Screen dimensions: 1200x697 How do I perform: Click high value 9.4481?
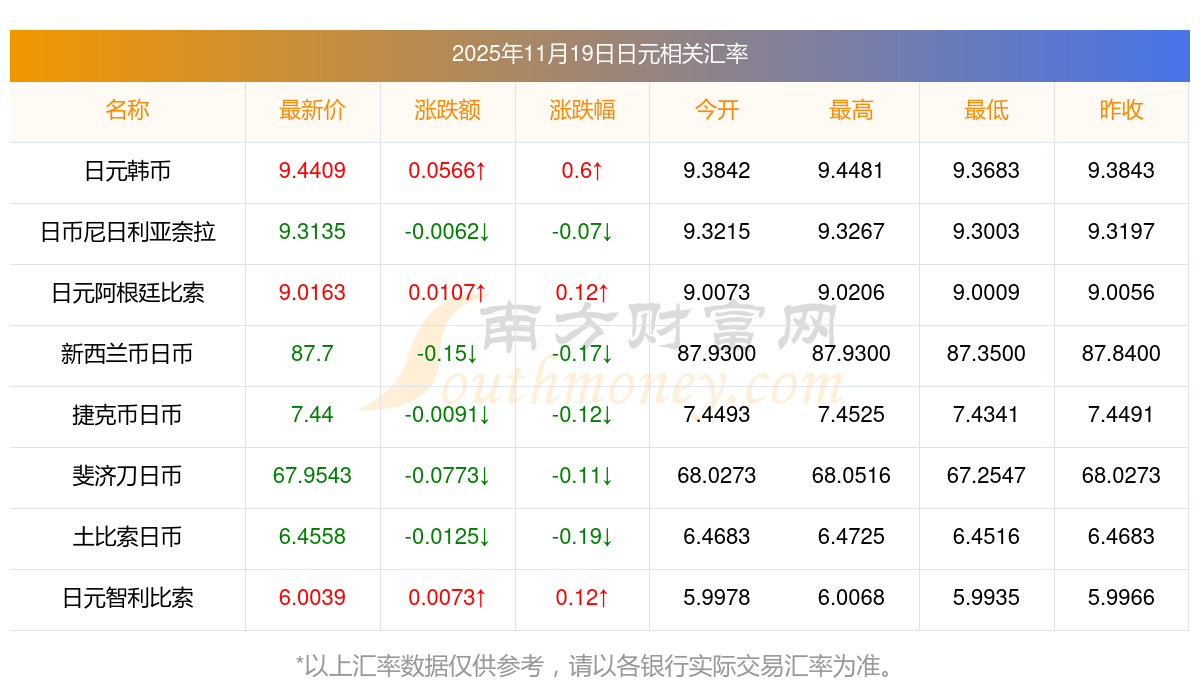(x=851, y=171)
